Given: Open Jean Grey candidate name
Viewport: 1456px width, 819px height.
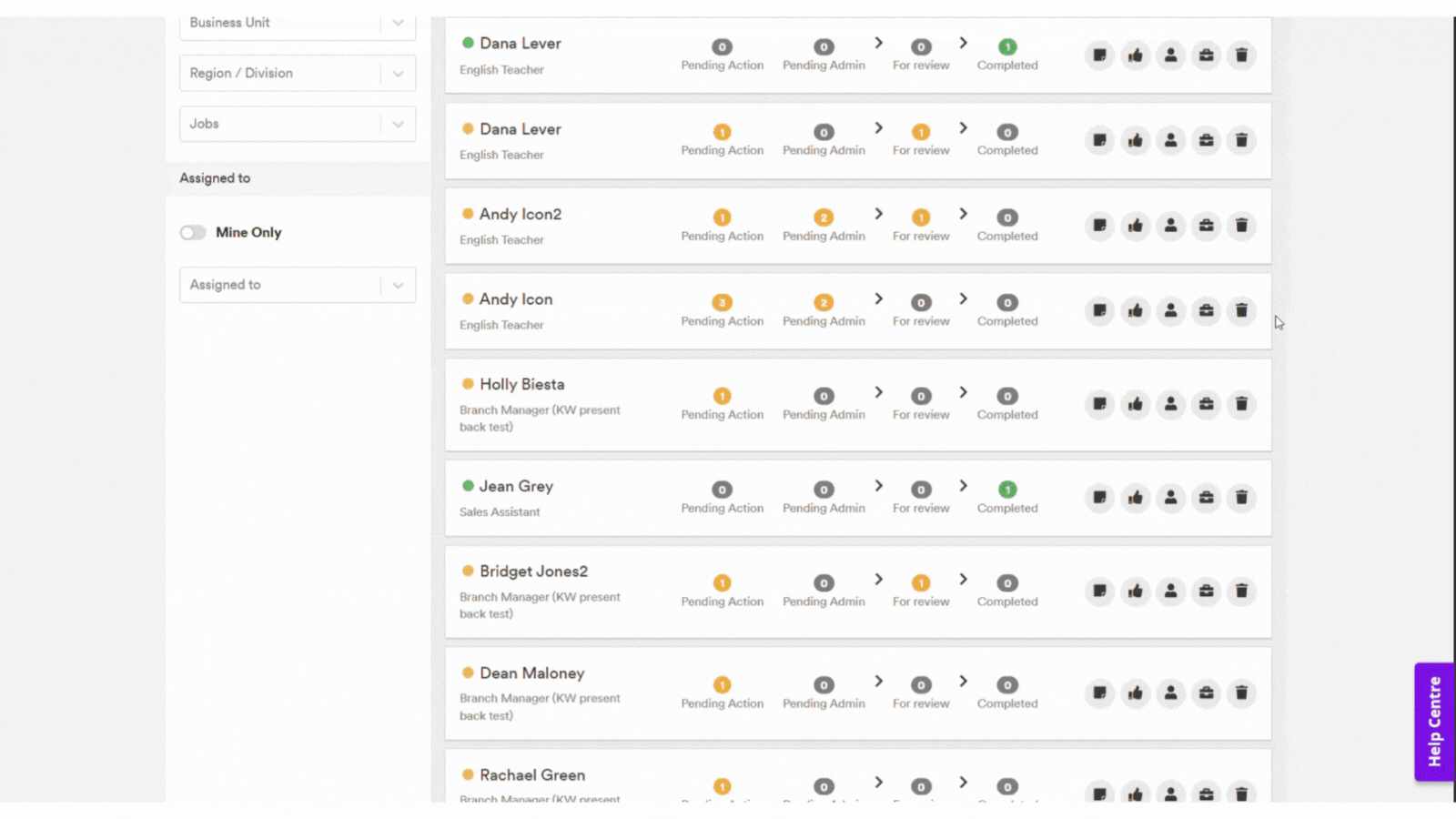Looking at the screenshot, I should coord(516,487).
